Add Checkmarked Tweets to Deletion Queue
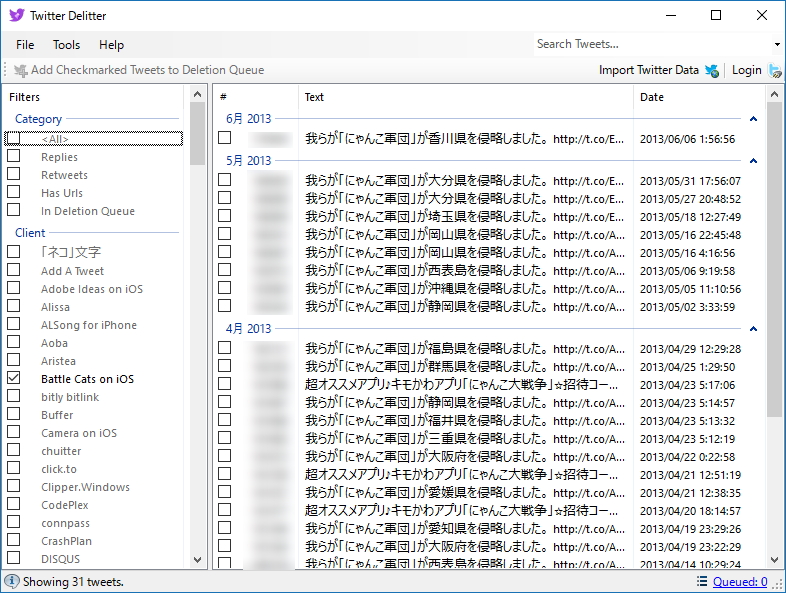The image size is (786, 593). tap(139, 70)
